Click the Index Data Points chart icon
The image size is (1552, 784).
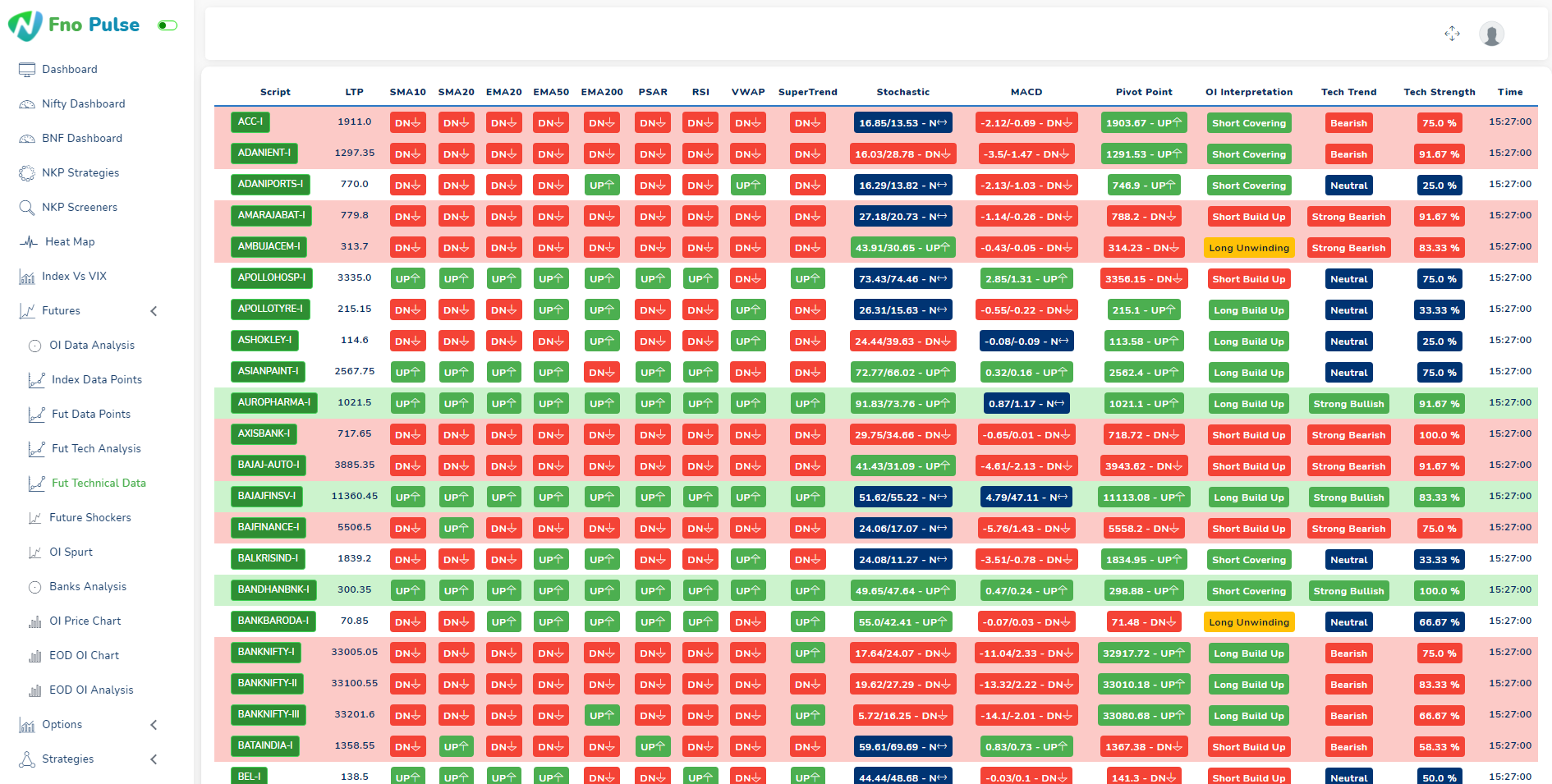click(36, 380)
